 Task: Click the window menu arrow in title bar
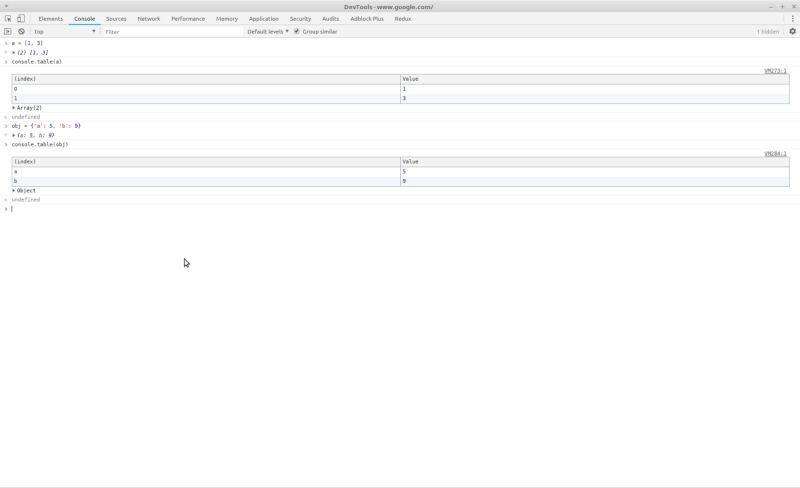tap(6, 6)
